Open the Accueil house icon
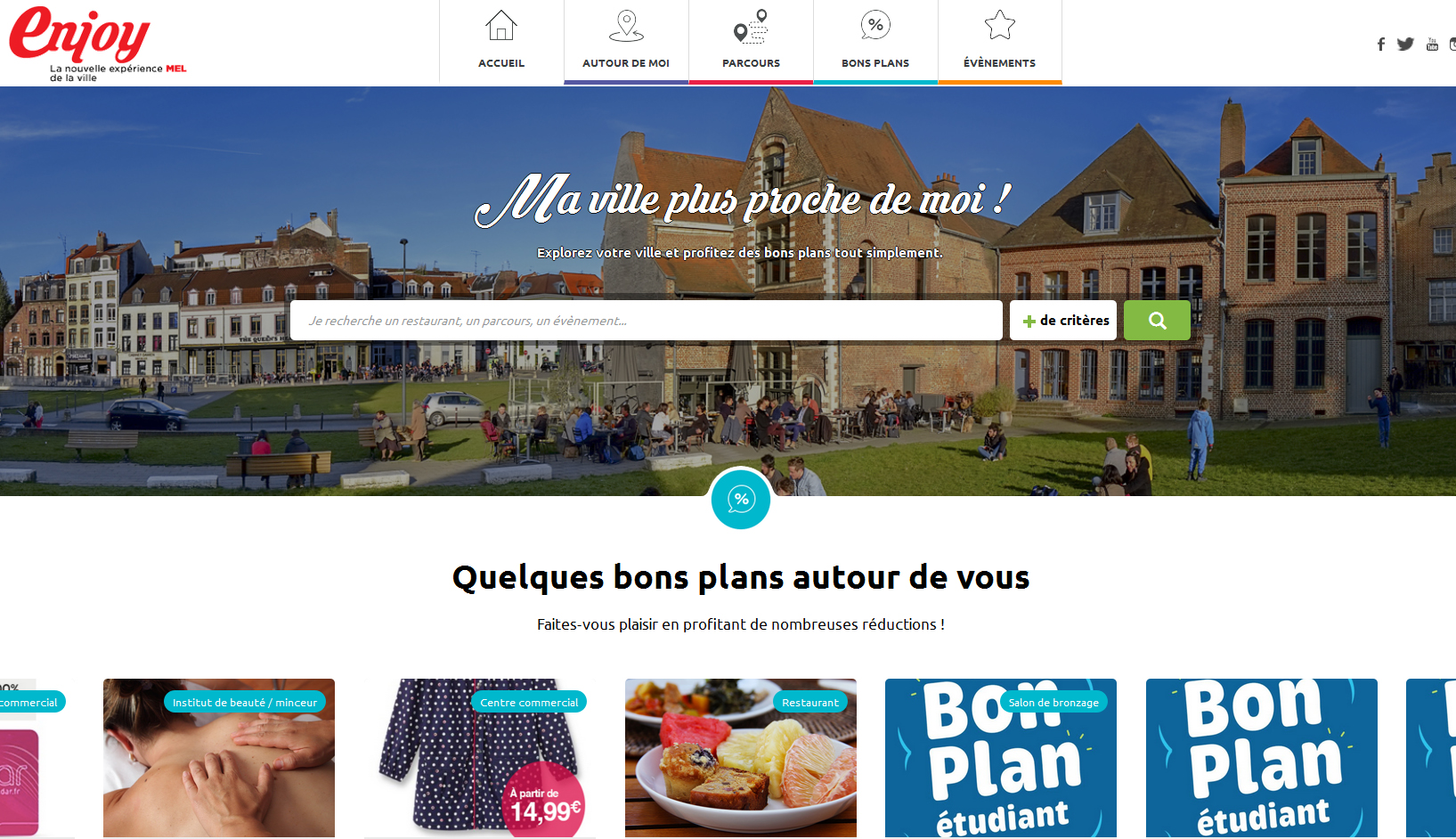The width and height of the screenshot is (1456, 839). point(501,26)
